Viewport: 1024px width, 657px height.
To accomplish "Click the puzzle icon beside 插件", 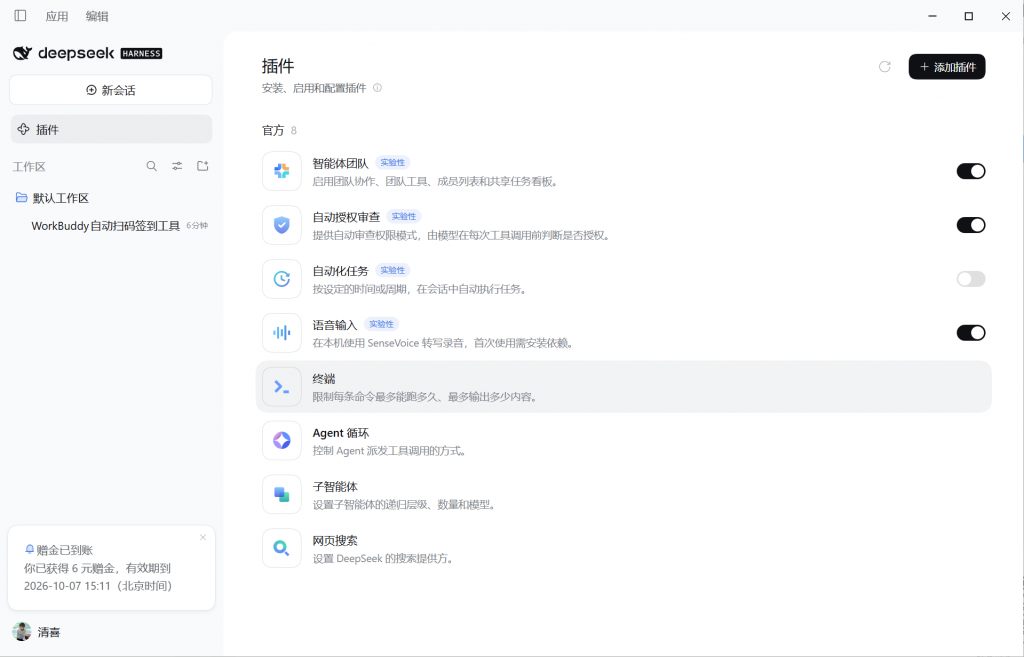I will (x=24, y=129).
